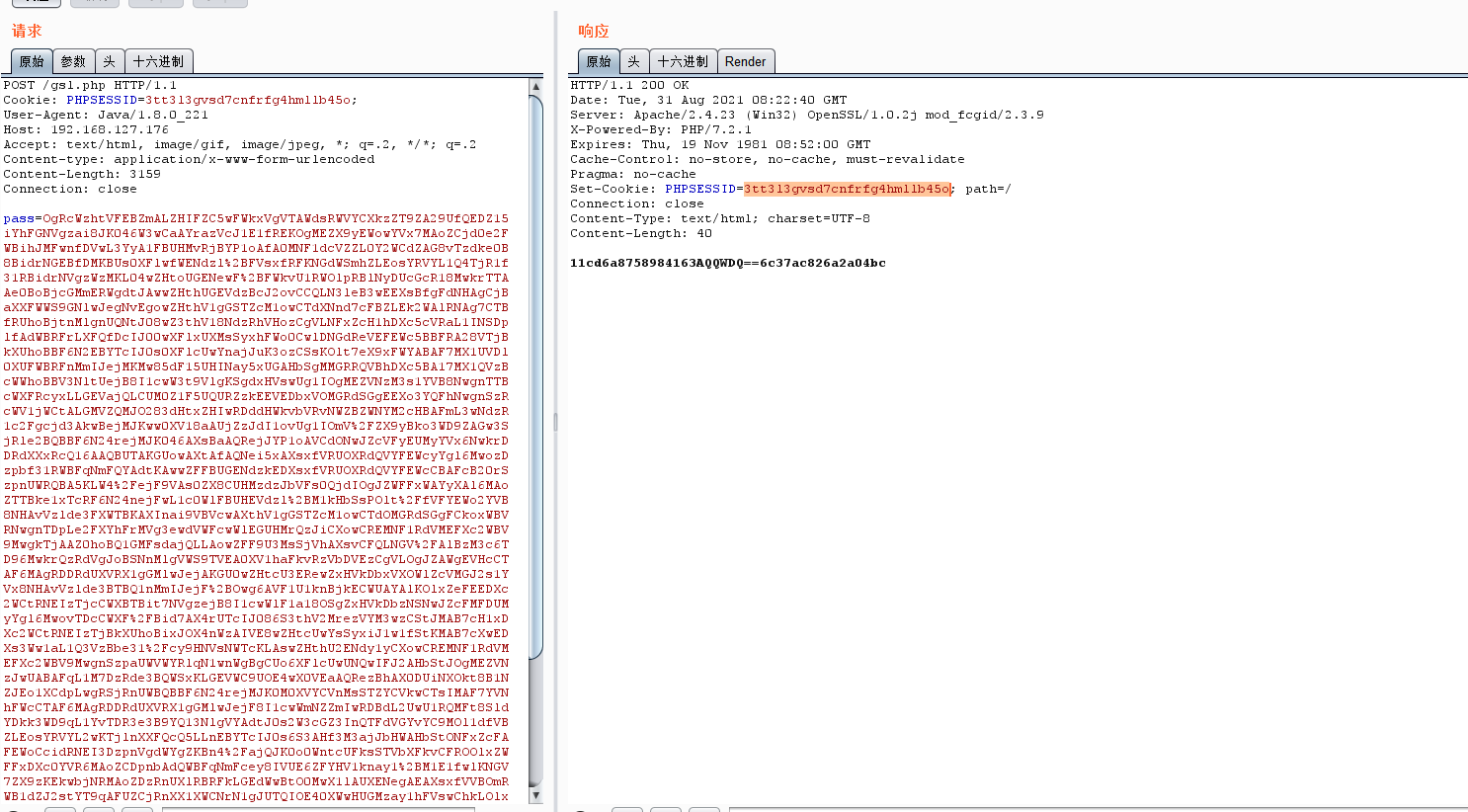Click the 'pass=' parameter name in body

coord(22,218)
